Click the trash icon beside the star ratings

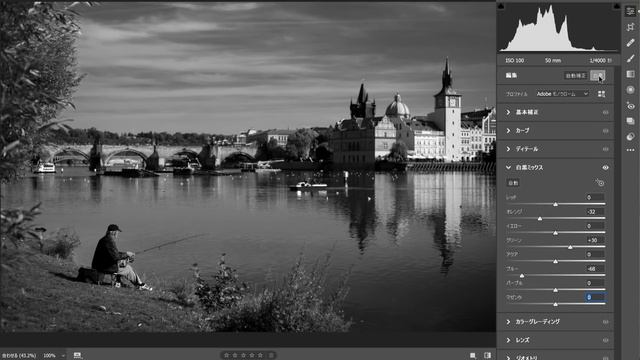click(x=271, y=356)
